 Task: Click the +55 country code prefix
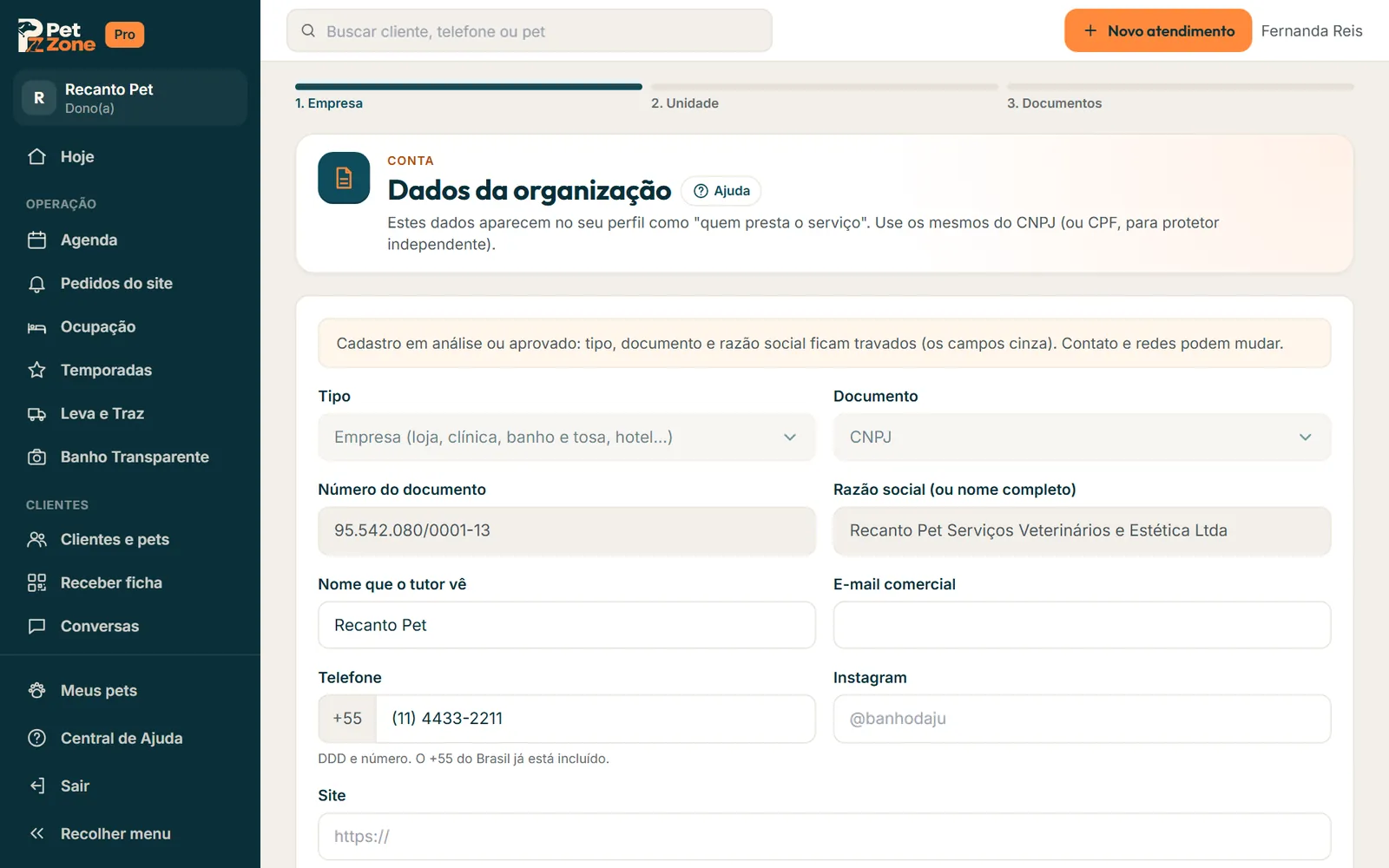coord(347,719)
